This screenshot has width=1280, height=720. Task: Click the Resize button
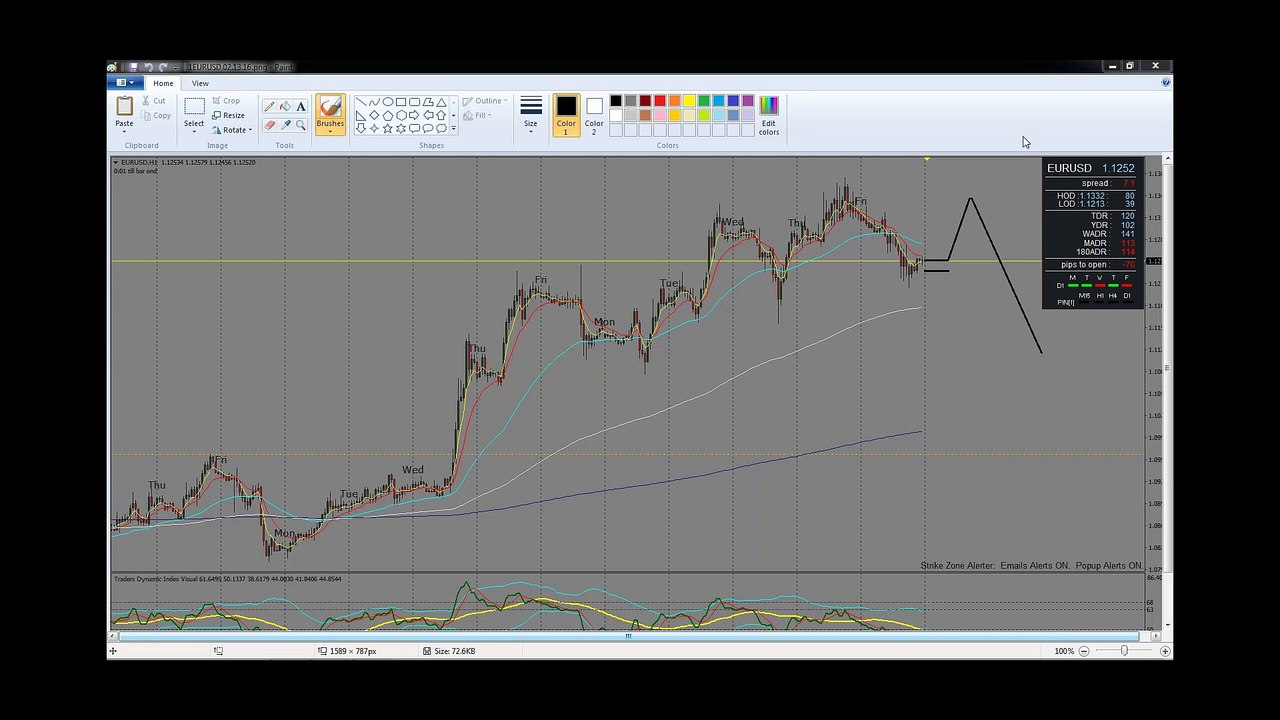click(x=228, y=115)
